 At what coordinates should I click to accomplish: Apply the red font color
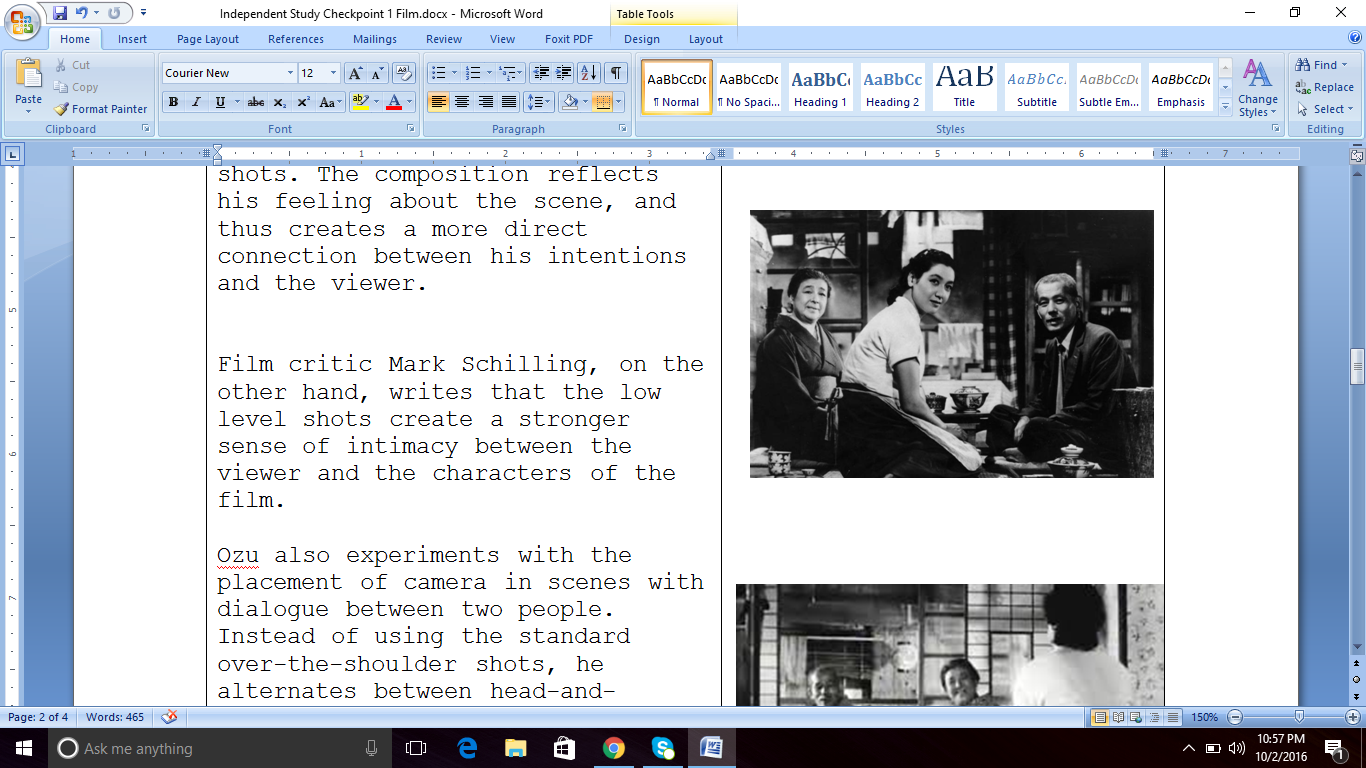coord(394,102)
